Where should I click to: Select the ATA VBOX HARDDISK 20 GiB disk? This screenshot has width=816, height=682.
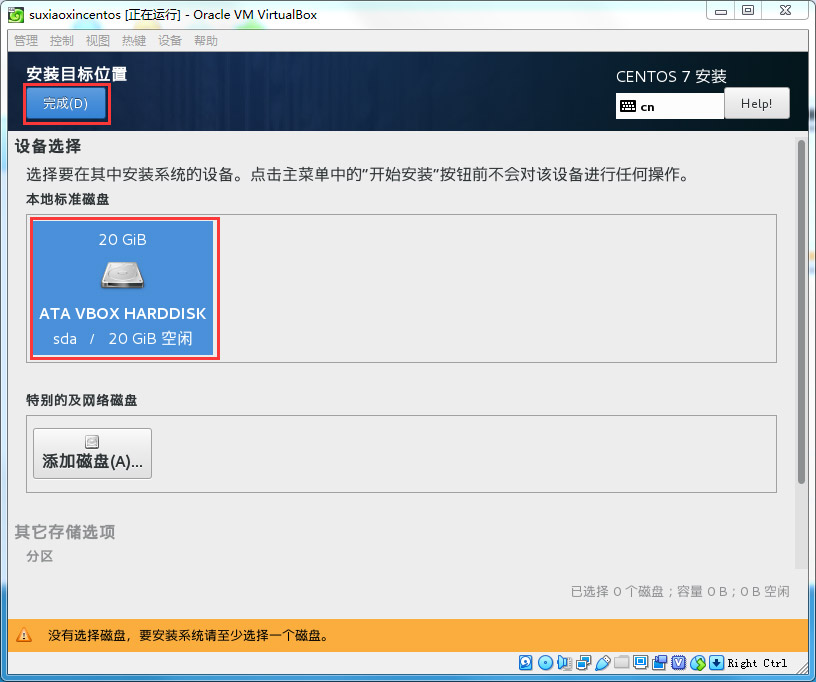(x=123, y=288)
